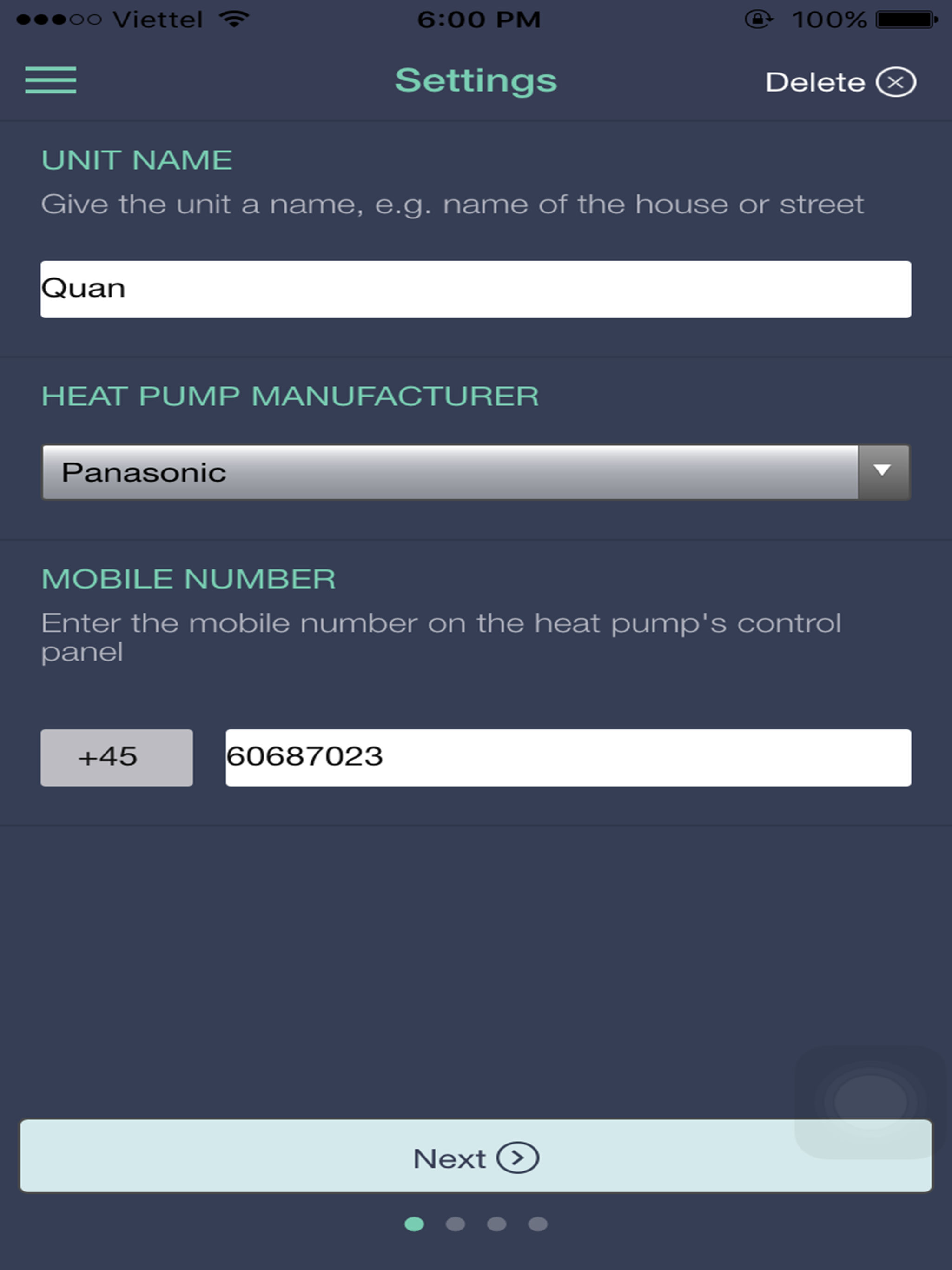Open the Panasonic manufacturer combo box
Viewport: 952px width, 1270px height.
[476, 471]
